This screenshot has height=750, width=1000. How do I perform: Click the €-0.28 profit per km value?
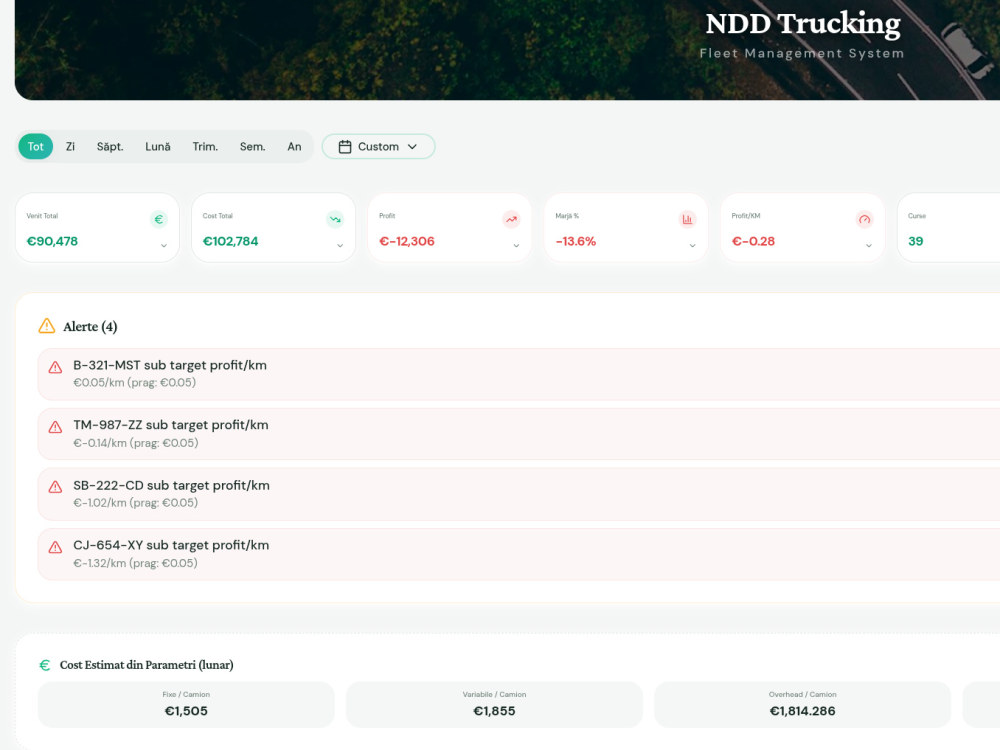pos(753,242)
